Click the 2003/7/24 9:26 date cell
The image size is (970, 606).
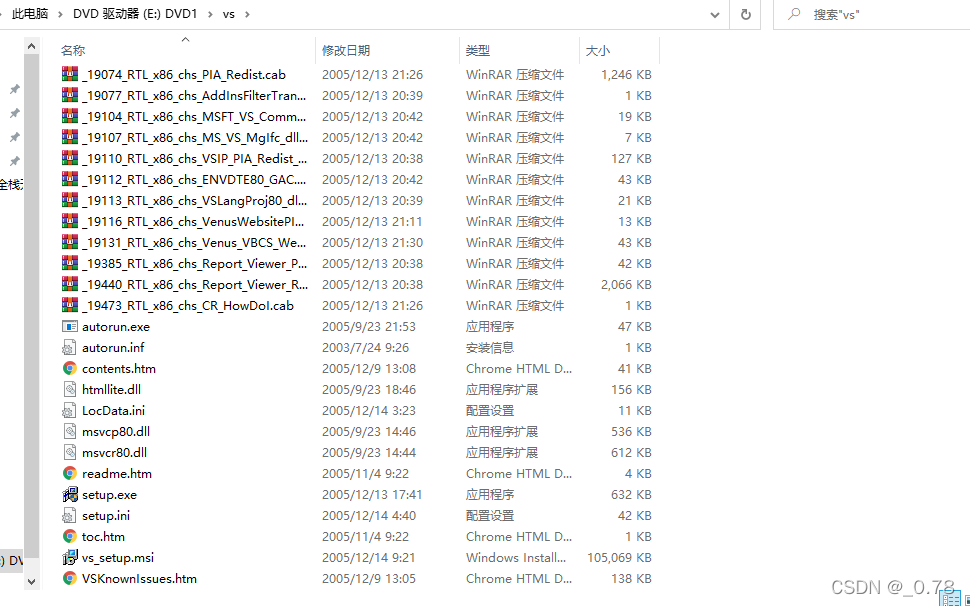pyautogui.click(x=365, y=348)
